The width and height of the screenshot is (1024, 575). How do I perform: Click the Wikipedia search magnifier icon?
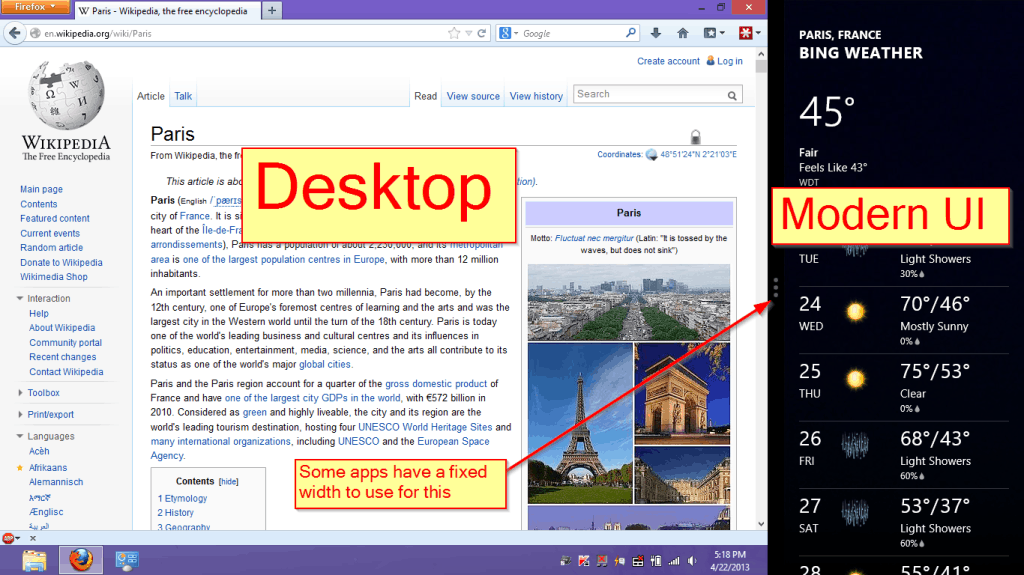[x=732, y=95]
